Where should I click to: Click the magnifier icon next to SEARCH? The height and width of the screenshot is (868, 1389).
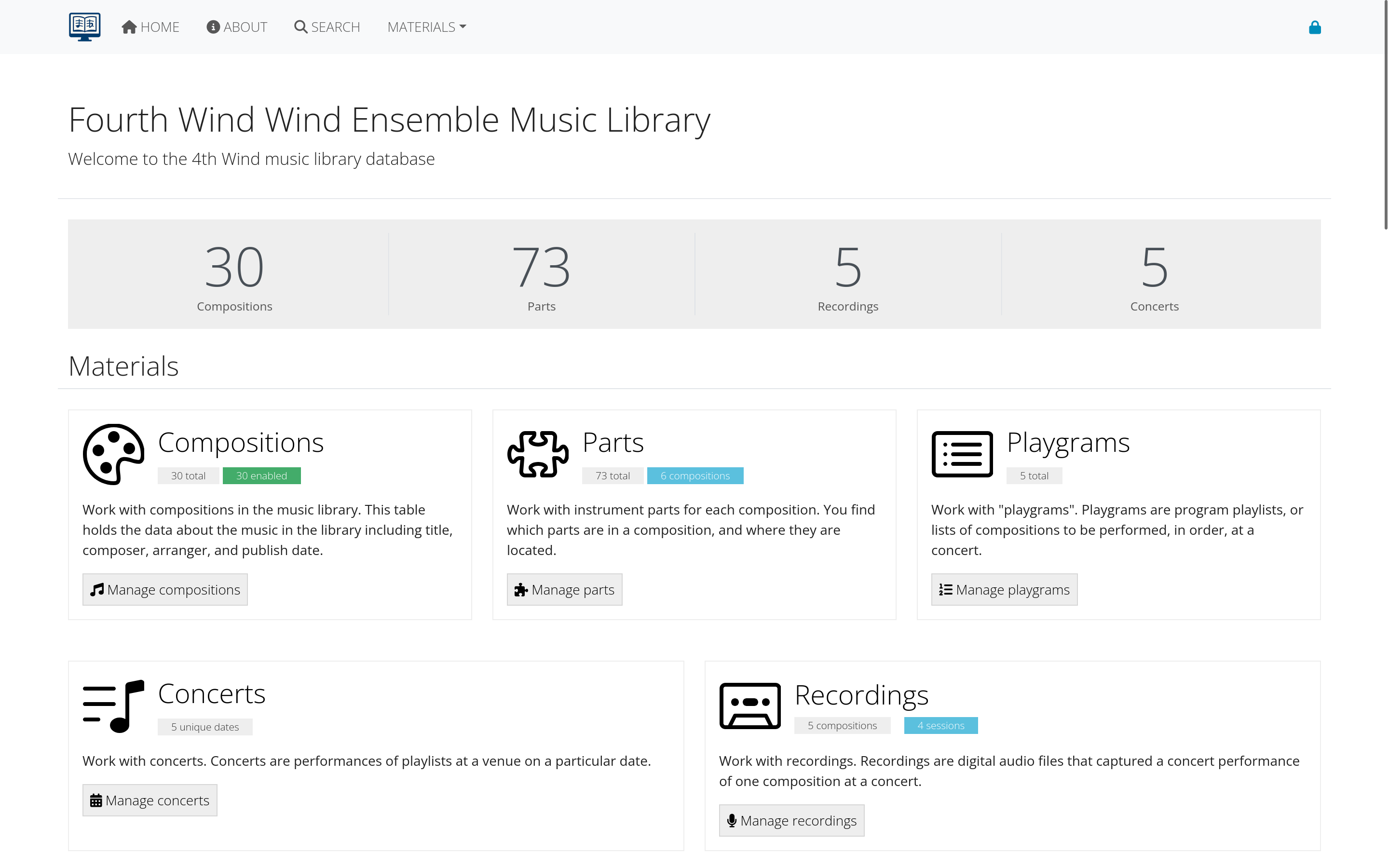[300, 27]
